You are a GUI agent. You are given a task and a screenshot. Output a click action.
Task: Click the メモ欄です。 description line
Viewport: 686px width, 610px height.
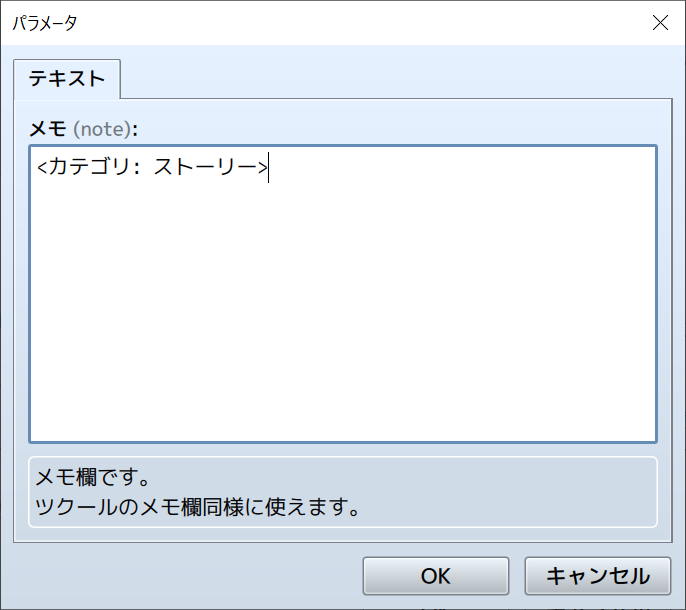93,476
